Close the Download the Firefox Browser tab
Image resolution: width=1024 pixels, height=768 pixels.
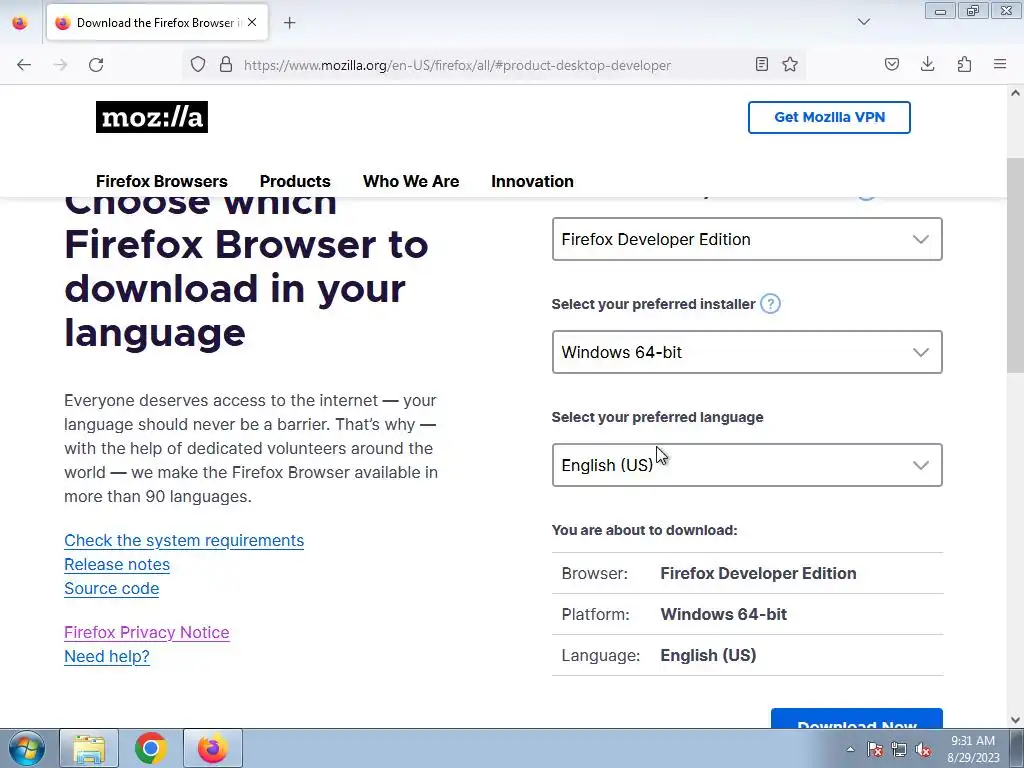pos(252,22)
